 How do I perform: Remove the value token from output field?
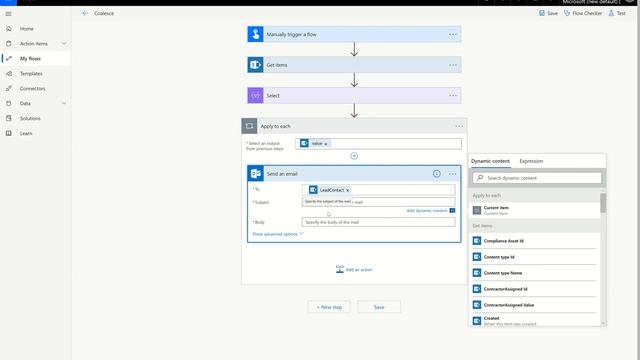tap(326, 144)
